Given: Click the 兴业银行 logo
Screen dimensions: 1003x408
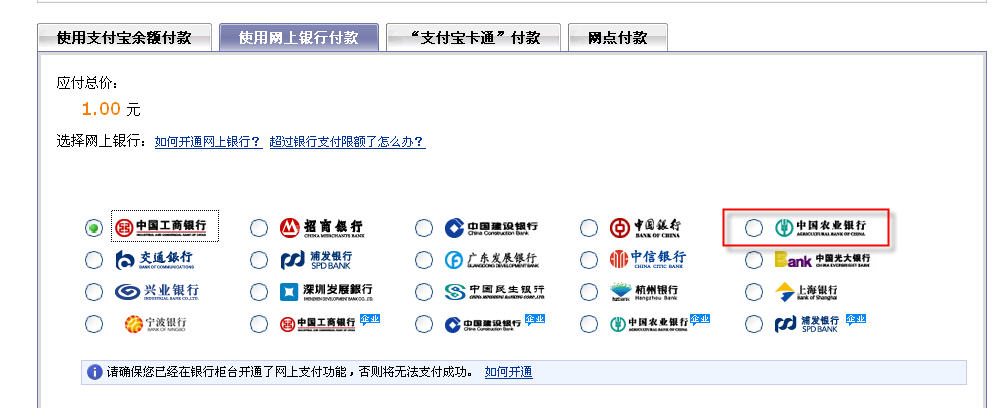Looking at the screenshot, I should pyautogui.click(x=157, y=292).
